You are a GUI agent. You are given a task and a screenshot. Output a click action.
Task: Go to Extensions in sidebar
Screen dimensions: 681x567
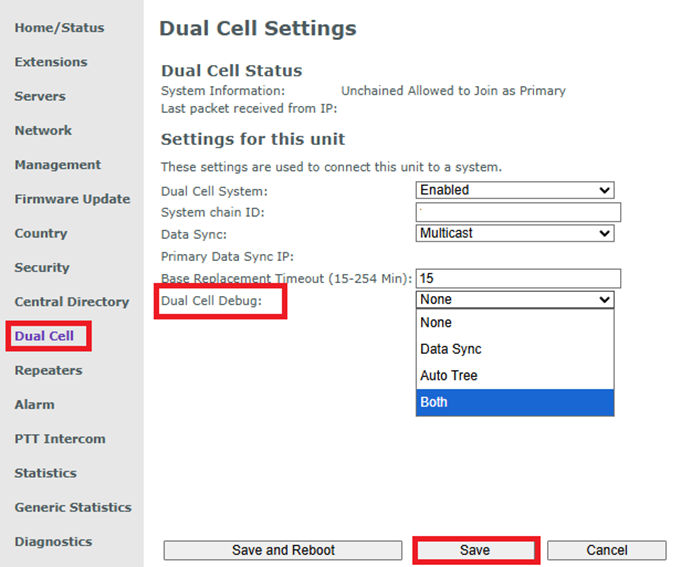click(x=51, y=62)
